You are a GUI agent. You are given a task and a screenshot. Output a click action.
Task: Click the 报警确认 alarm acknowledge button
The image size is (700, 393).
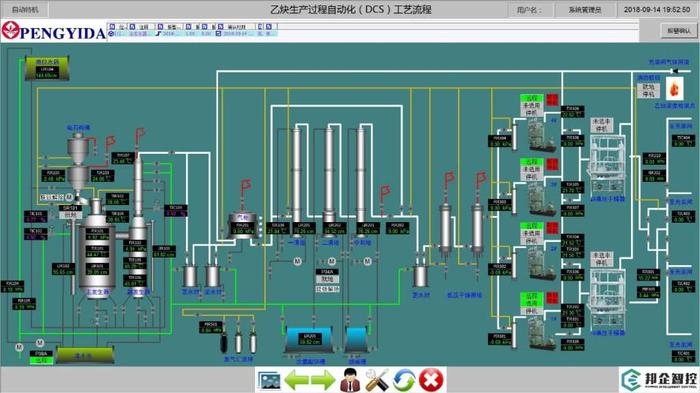(x=679, y=31)
